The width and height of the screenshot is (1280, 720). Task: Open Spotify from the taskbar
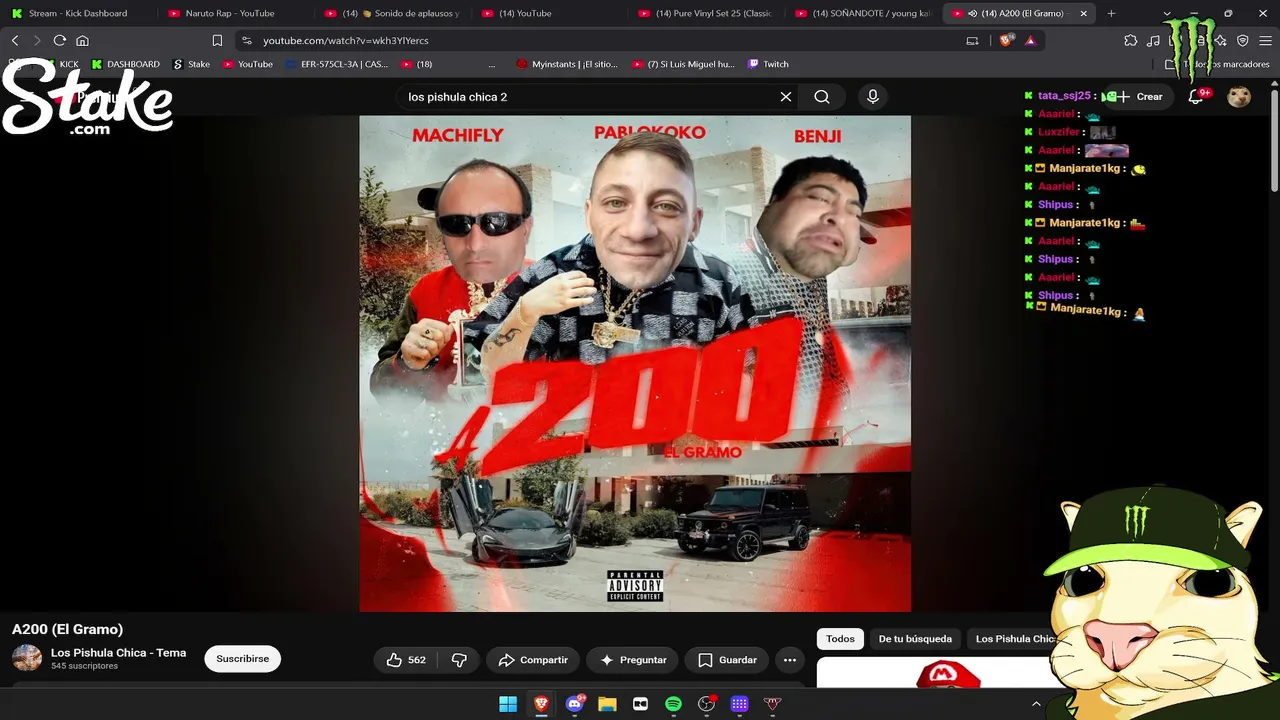[x=673, y=704]
